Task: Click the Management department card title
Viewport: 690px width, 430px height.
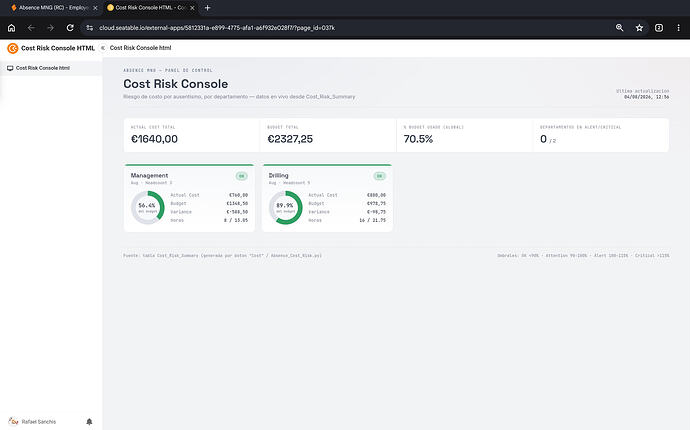Action: tap(149, 175)
